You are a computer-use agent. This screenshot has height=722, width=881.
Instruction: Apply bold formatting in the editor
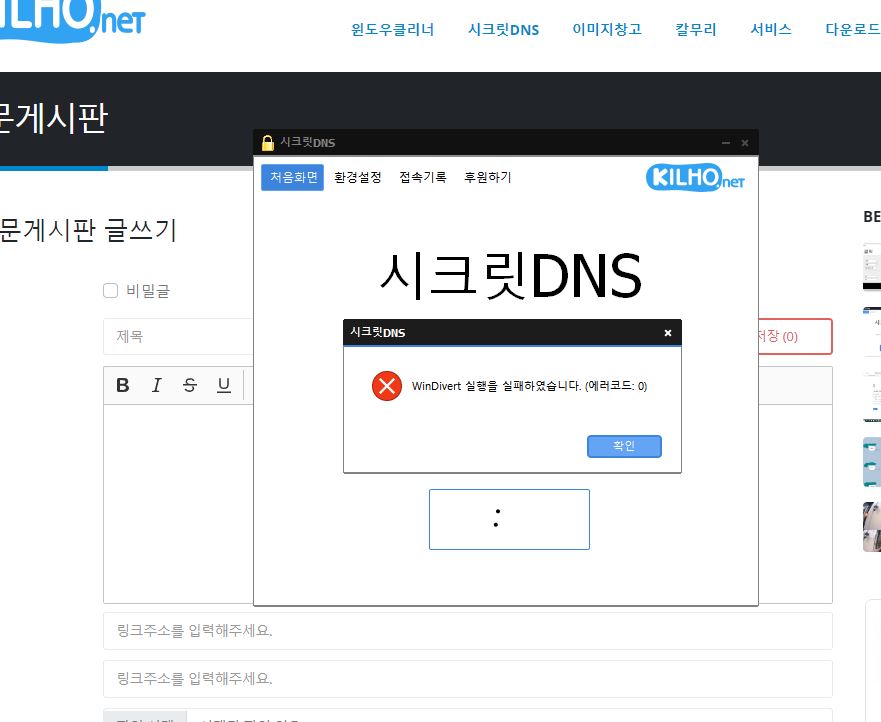[123, 385]
